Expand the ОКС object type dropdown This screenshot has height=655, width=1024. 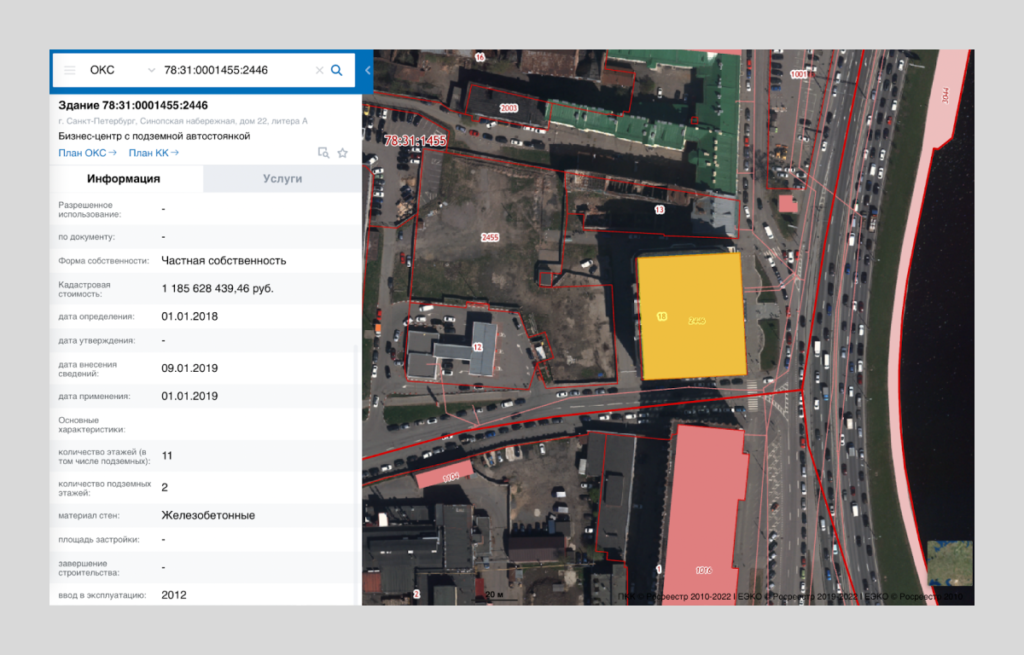pyautogui.click(x=151, y=70)
